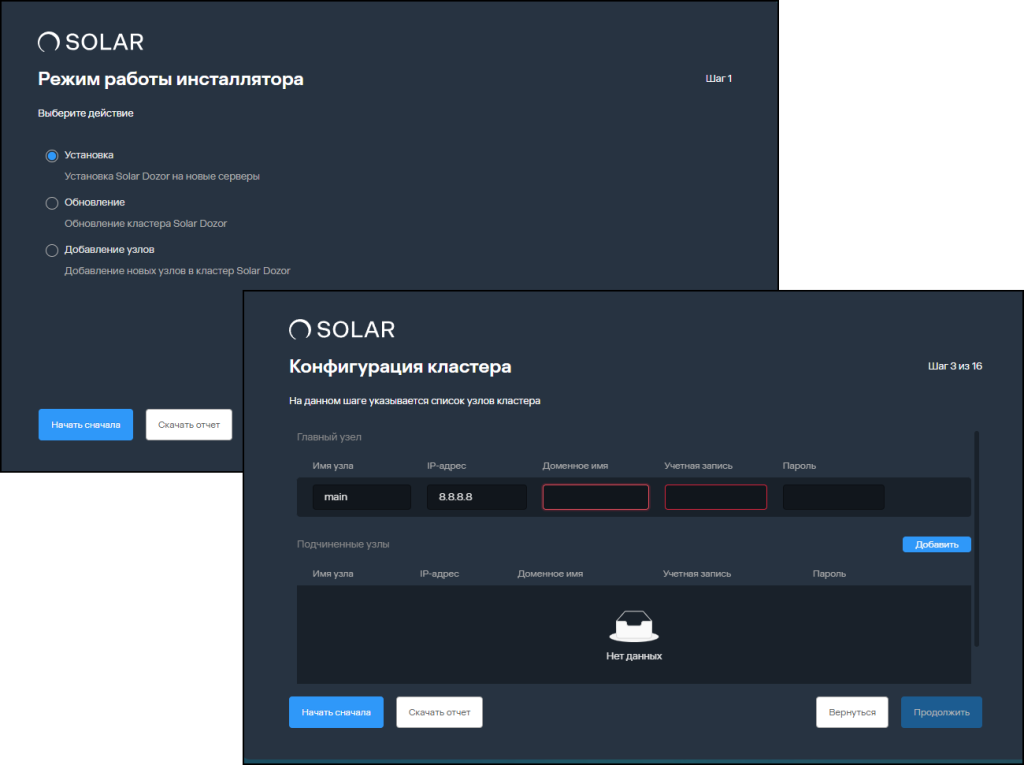The image size is (1024, 765).
Task: Click the highlighted 'Учетная запись' field
Action: pyautogui.click(x=715, y=497)
